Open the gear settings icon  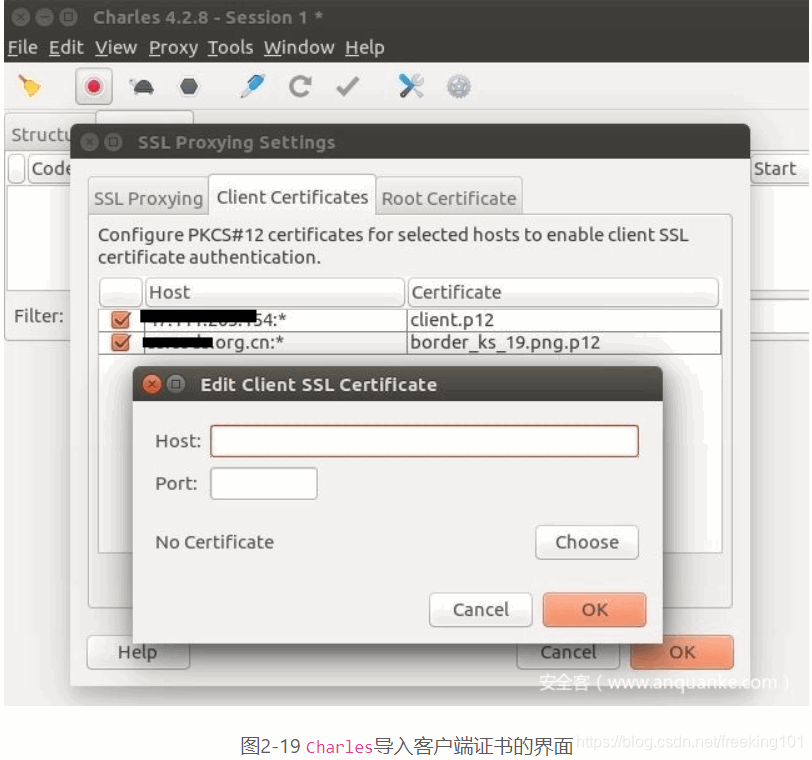pyautogui.click(x=459, y=86)
